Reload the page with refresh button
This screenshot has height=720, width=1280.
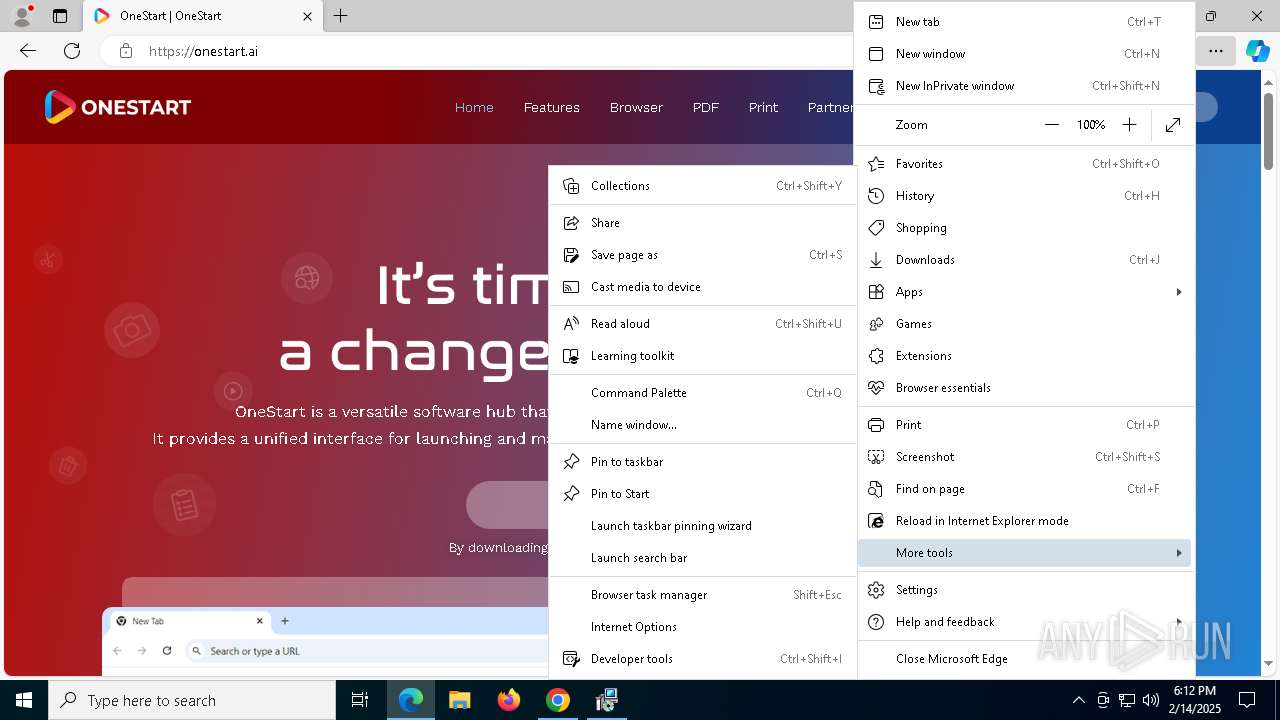(72, 51)
